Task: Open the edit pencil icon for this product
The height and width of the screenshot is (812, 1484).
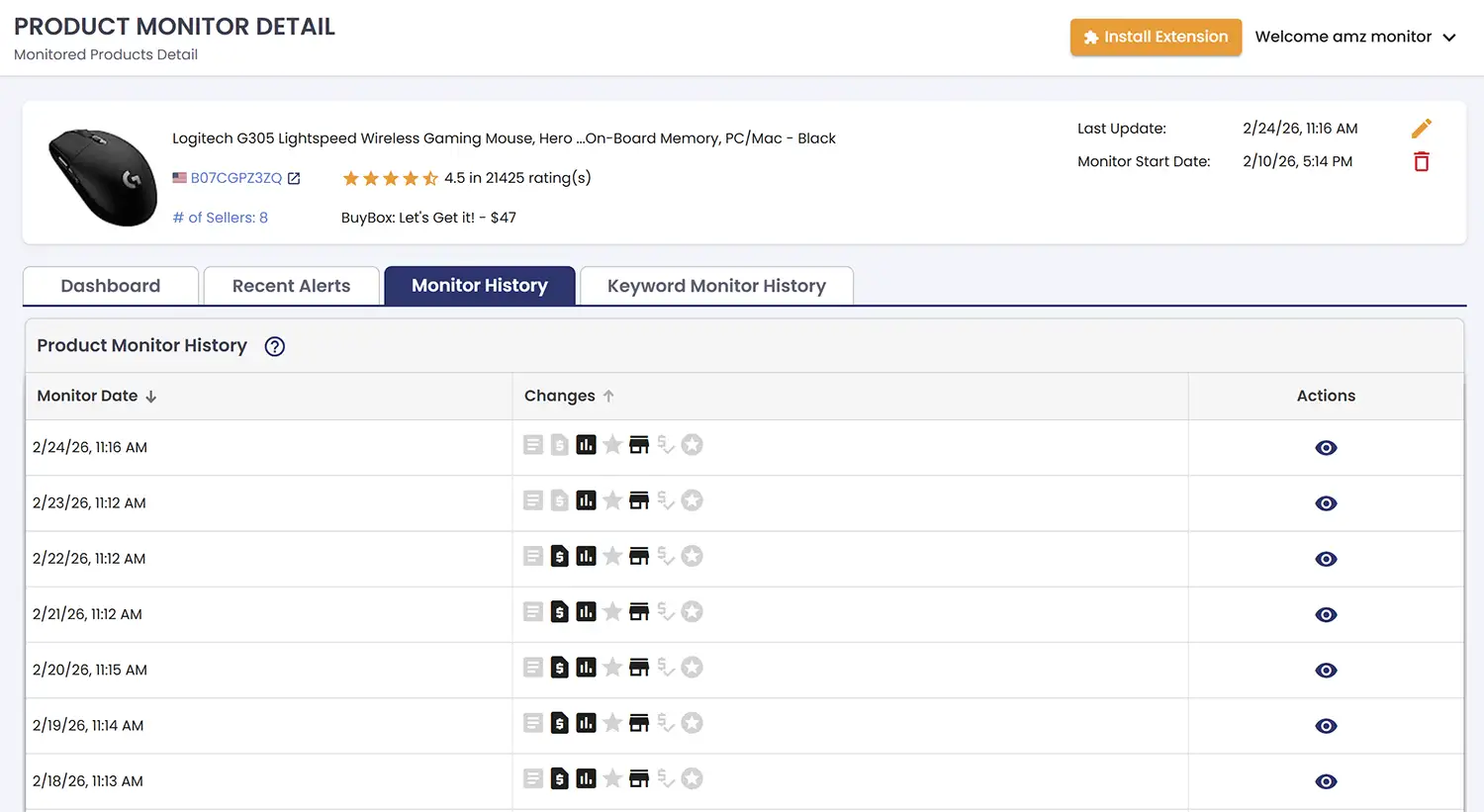Action: click(1422, 128)
